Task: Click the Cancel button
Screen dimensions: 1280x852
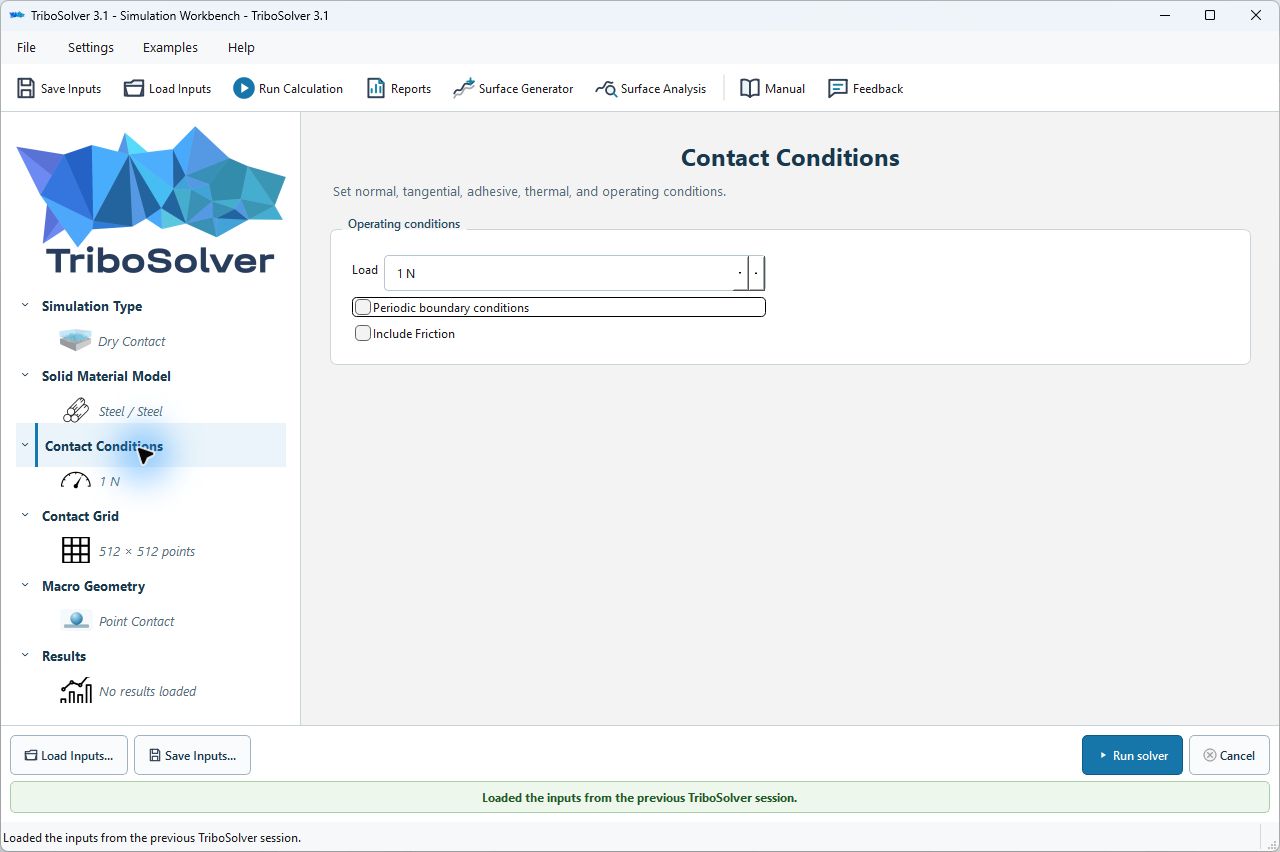Action: (1229, 755)
